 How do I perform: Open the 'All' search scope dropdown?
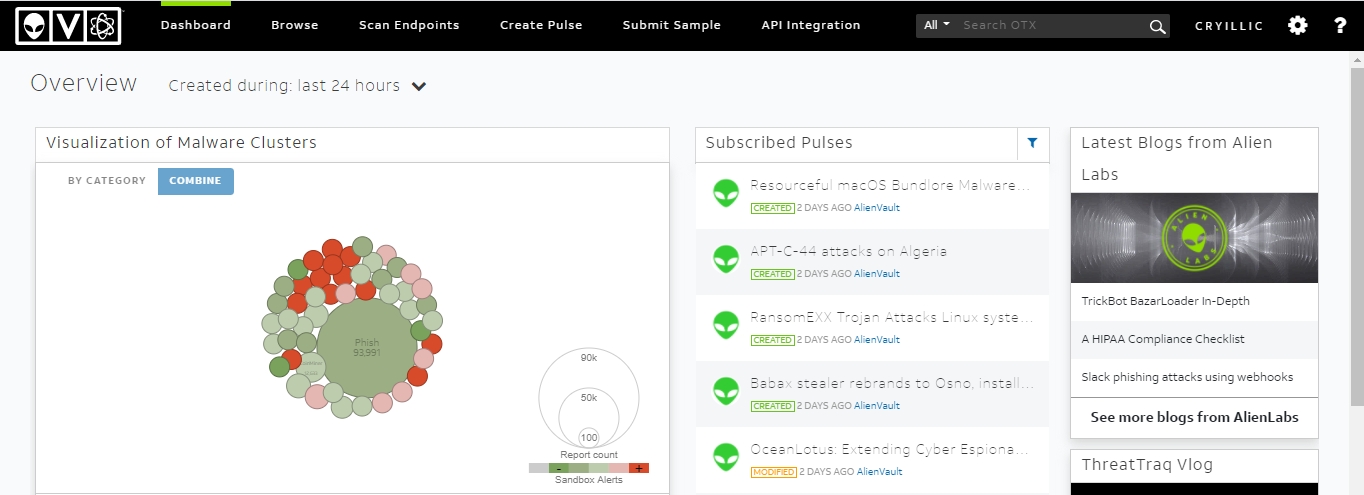[936, 25]
